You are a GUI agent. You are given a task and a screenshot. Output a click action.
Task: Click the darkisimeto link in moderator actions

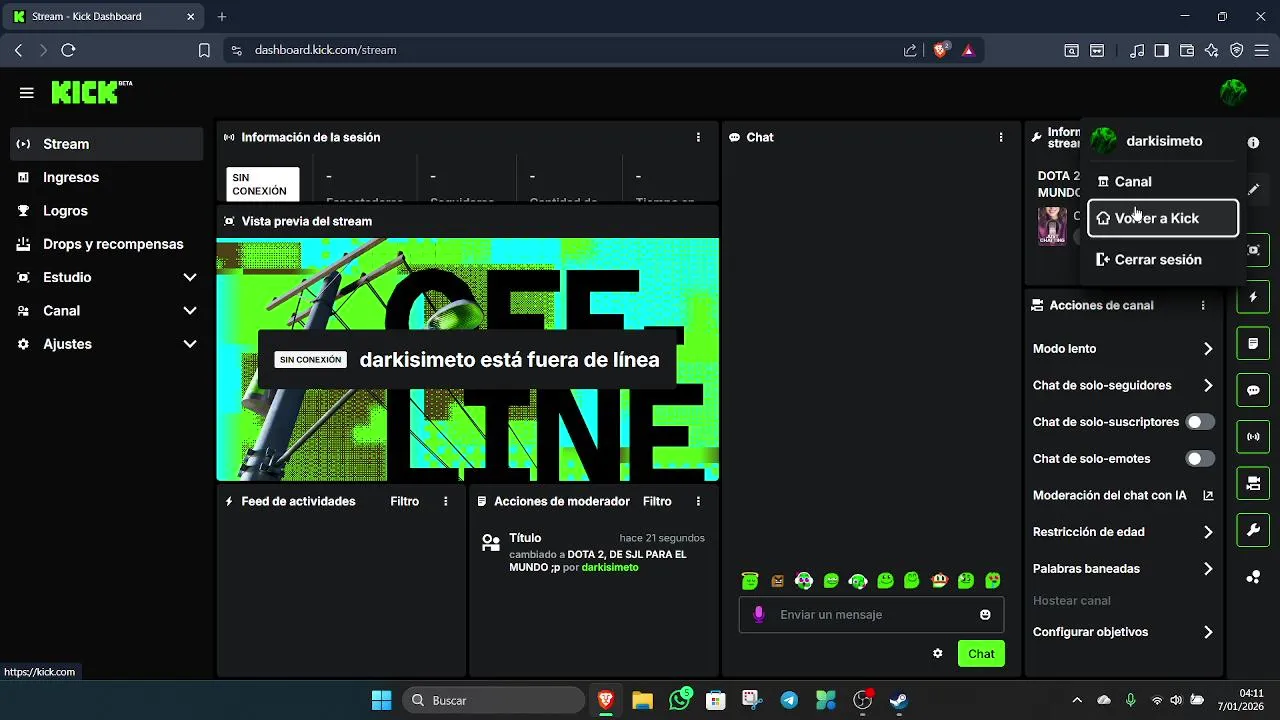(610, 567)
